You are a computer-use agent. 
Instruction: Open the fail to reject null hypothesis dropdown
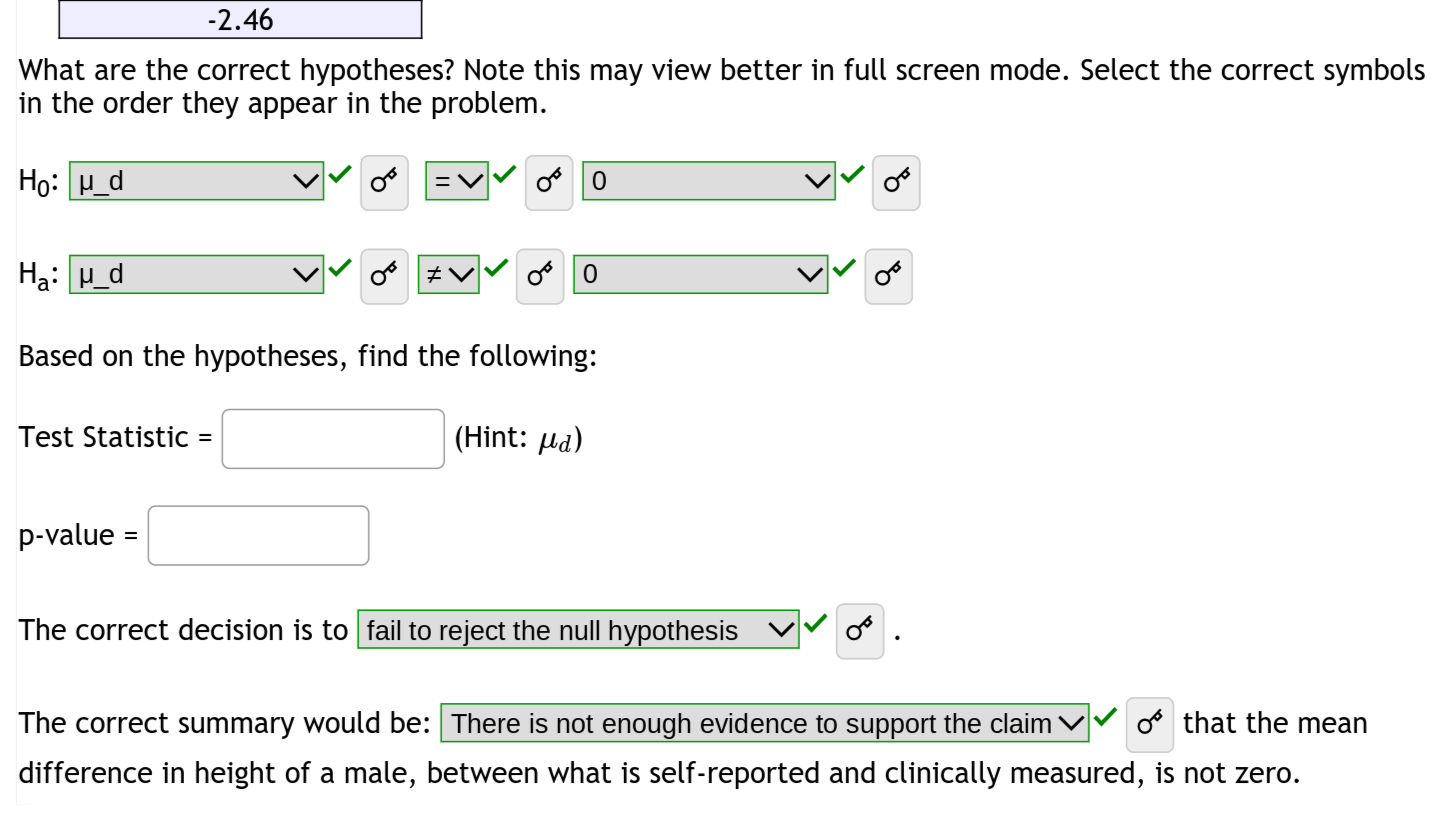pyautogui.click(x=578, y=630)
